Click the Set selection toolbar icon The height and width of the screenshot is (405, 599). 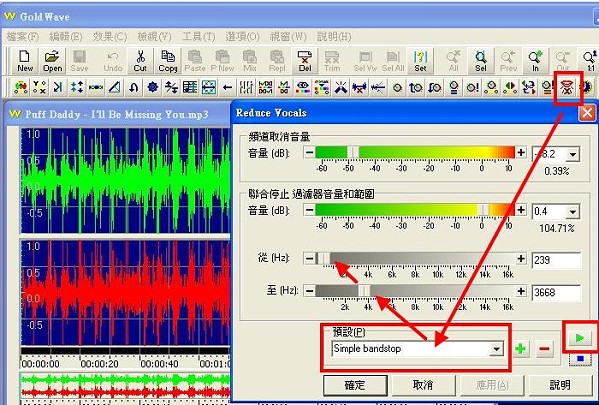(420, 61)
